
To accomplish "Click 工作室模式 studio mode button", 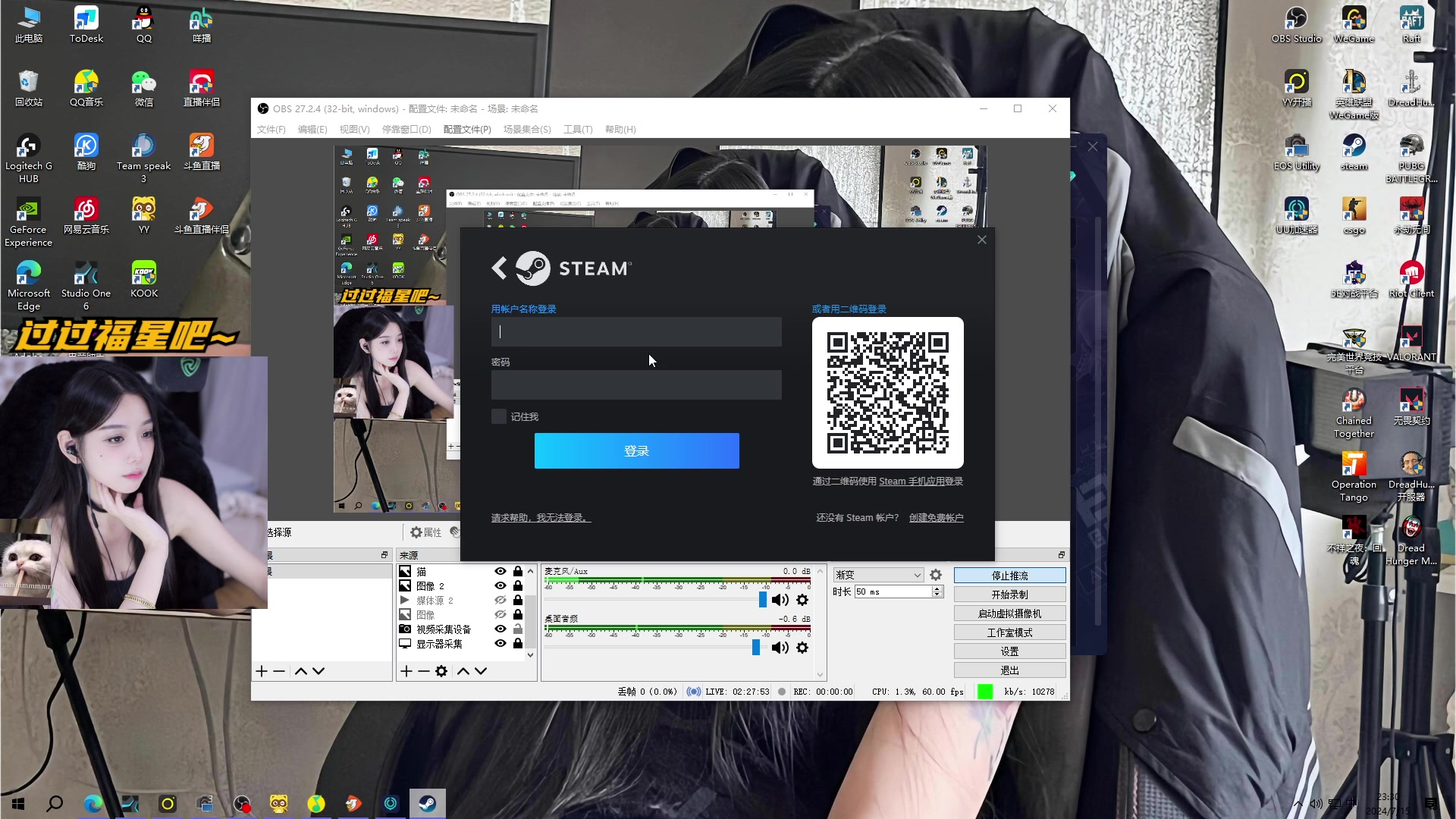I will pos(1009,632).
